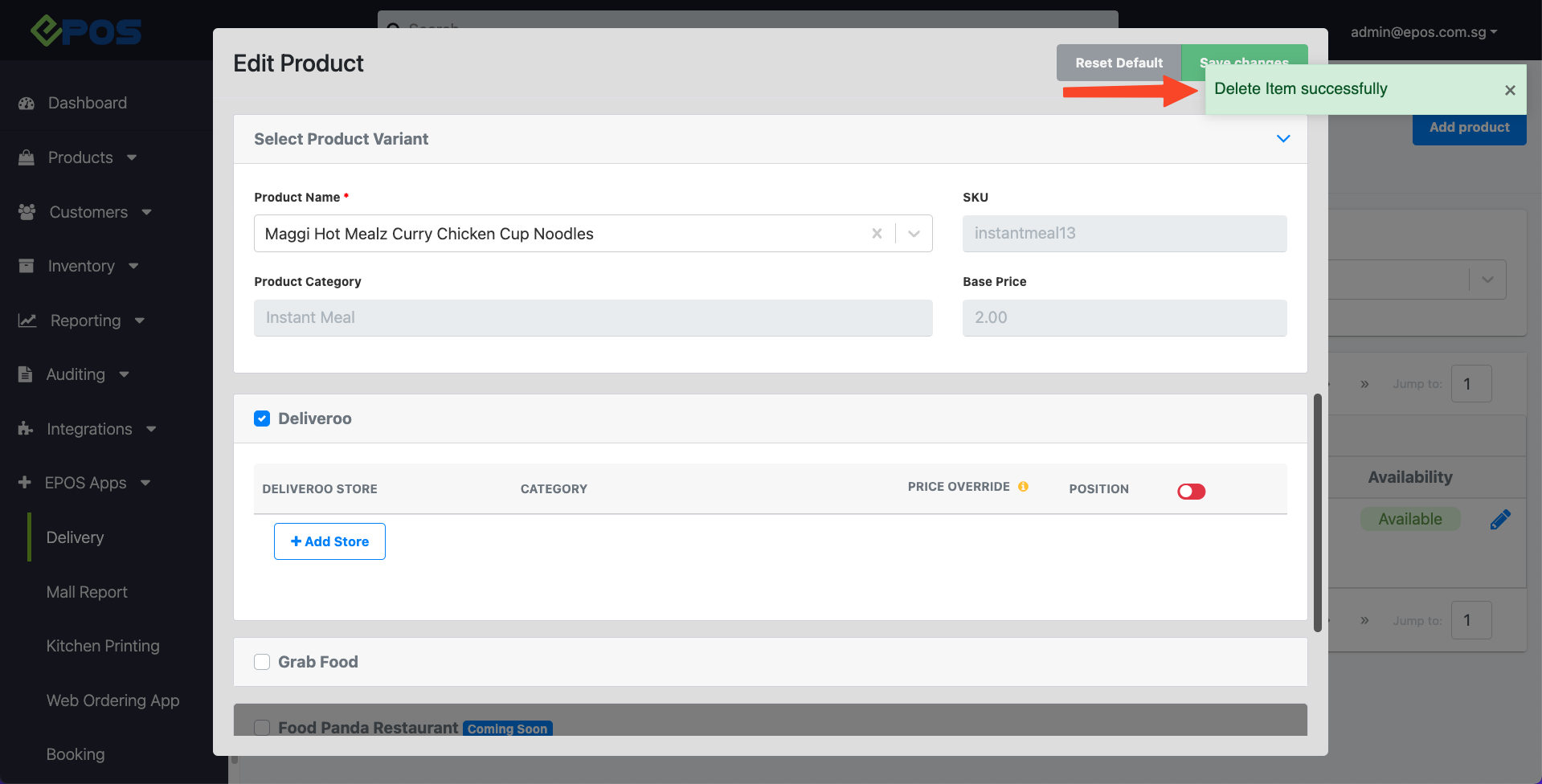
Task: Open Dashboard in the sidebar
Action: coord(88,104)
